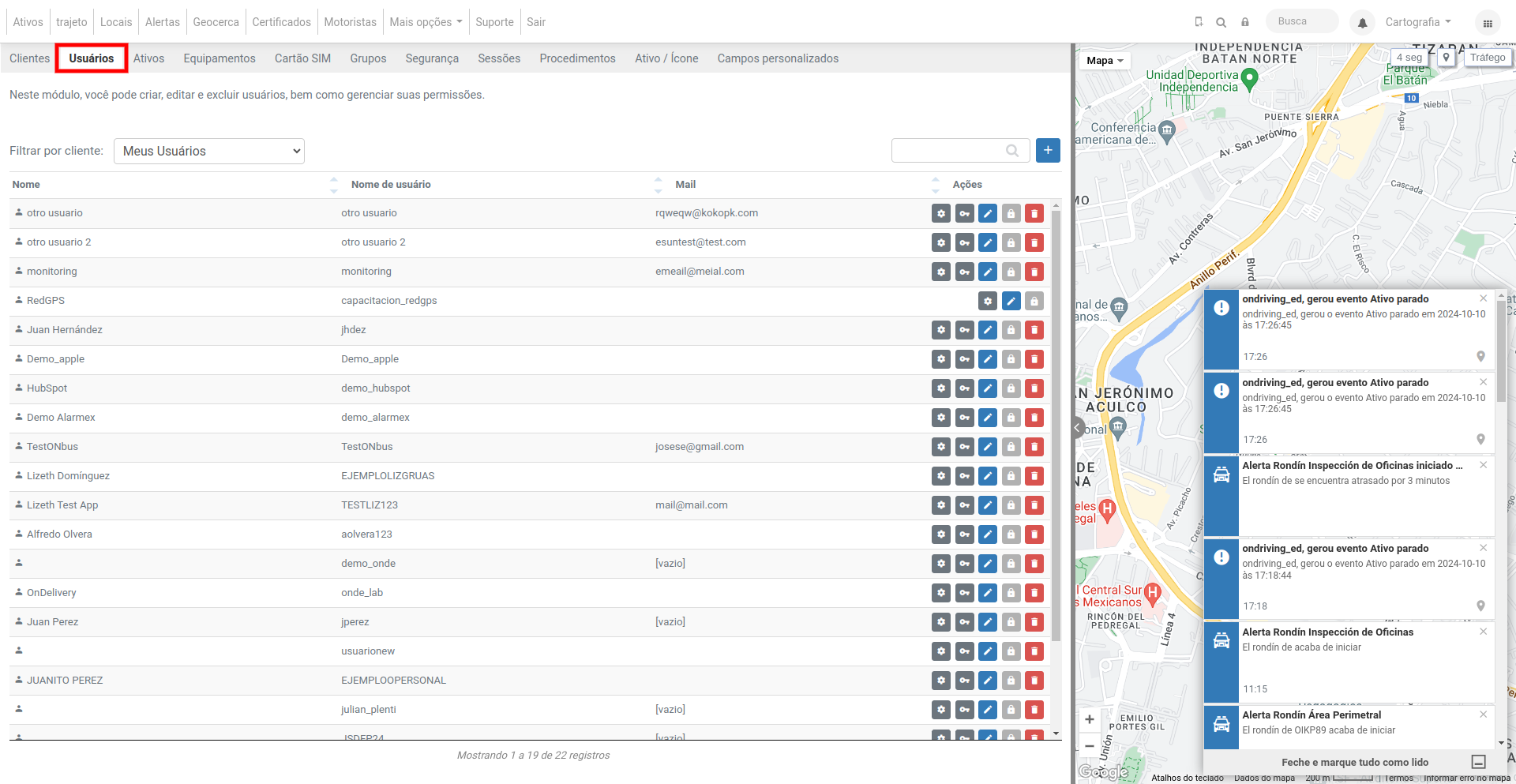Close Alerta Rondín Área Perimetral notification
Image resolution: width=1516 pixels, height=784 pixels.
coord(1483,715)
